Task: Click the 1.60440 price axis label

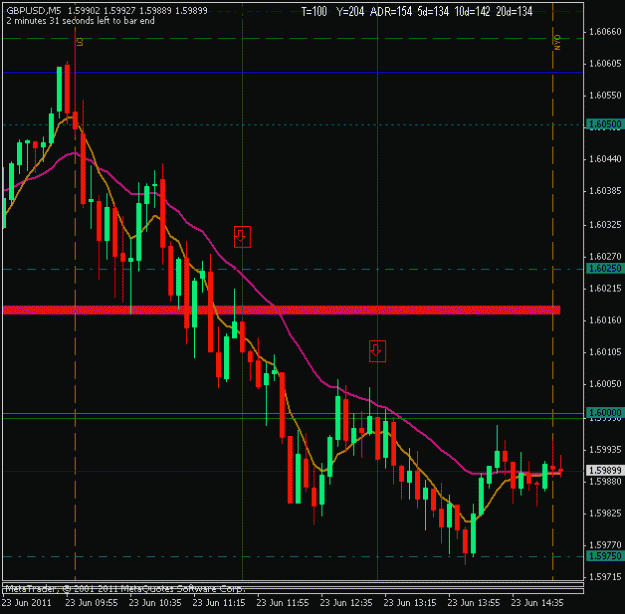Action: coord(605,159)
